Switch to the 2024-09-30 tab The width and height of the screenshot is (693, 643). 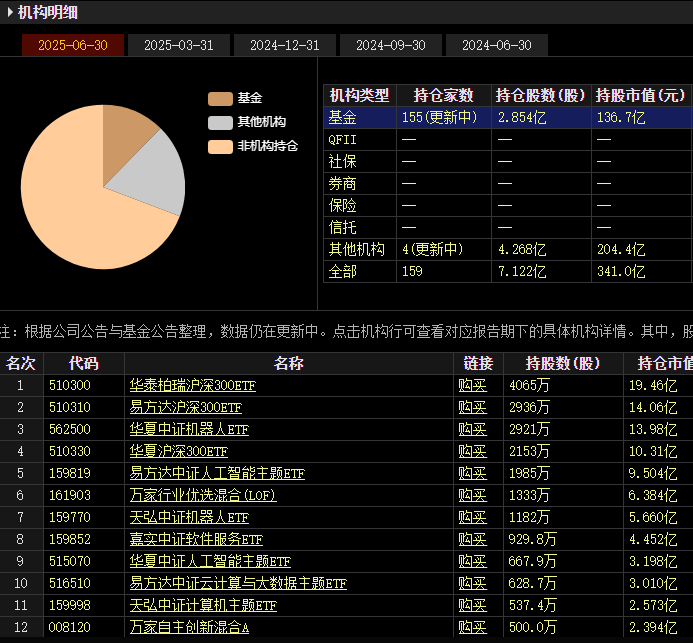tap(390, 45)
